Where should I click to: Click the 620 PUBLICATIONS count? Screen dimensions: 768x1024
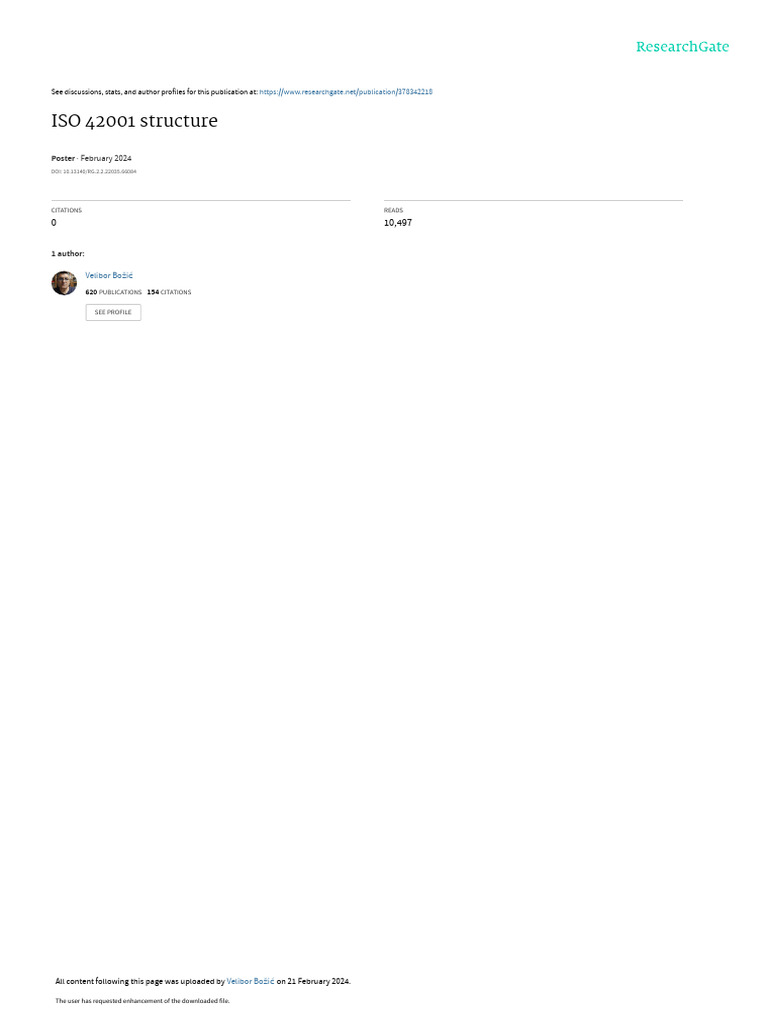[x=113, y=292]
